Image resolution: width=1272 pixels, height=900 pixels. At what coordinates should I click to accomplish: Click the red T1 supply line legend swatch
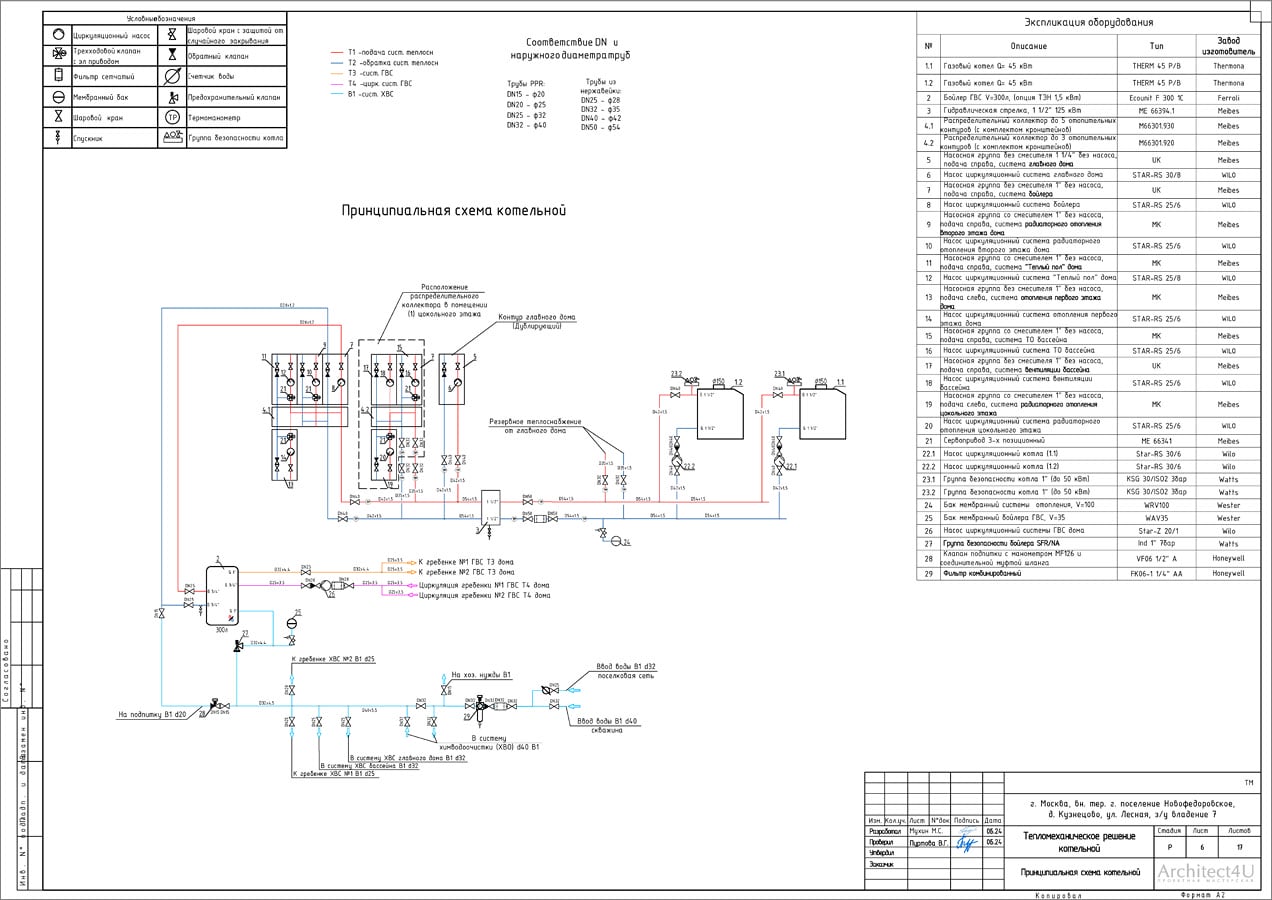(x=337, y=51)
